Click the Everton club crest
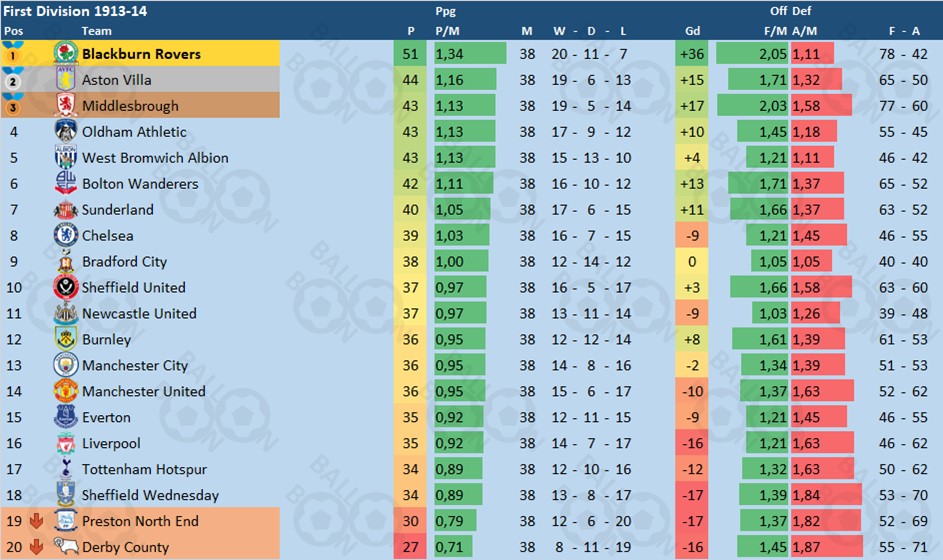This screenshot has width=943, height=560. (66, 417)
